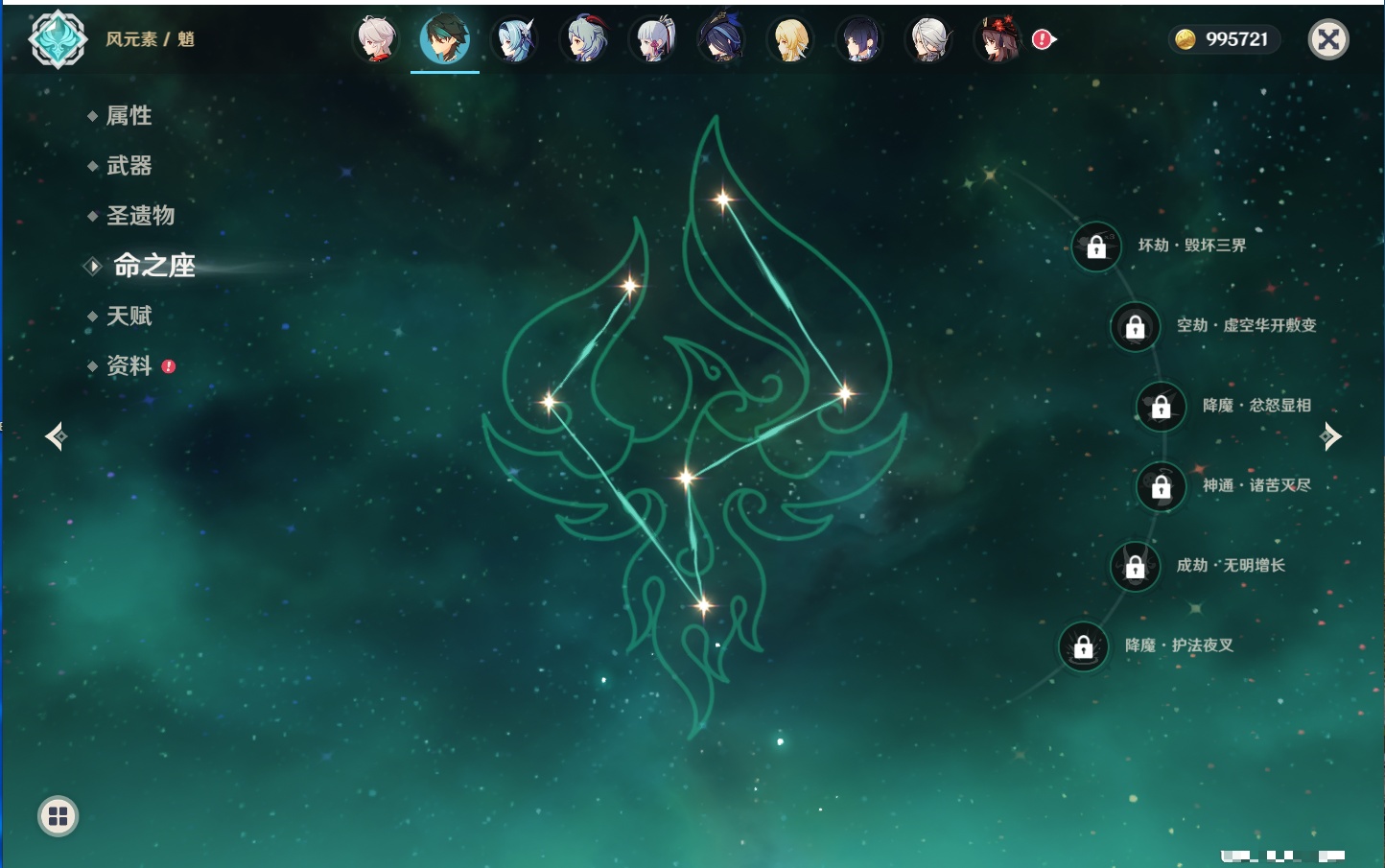Image resolution: width=1385 pixels, height=868 pixels.
Task: Choose the blonde-haired character avatar
Action: point(790,39)
